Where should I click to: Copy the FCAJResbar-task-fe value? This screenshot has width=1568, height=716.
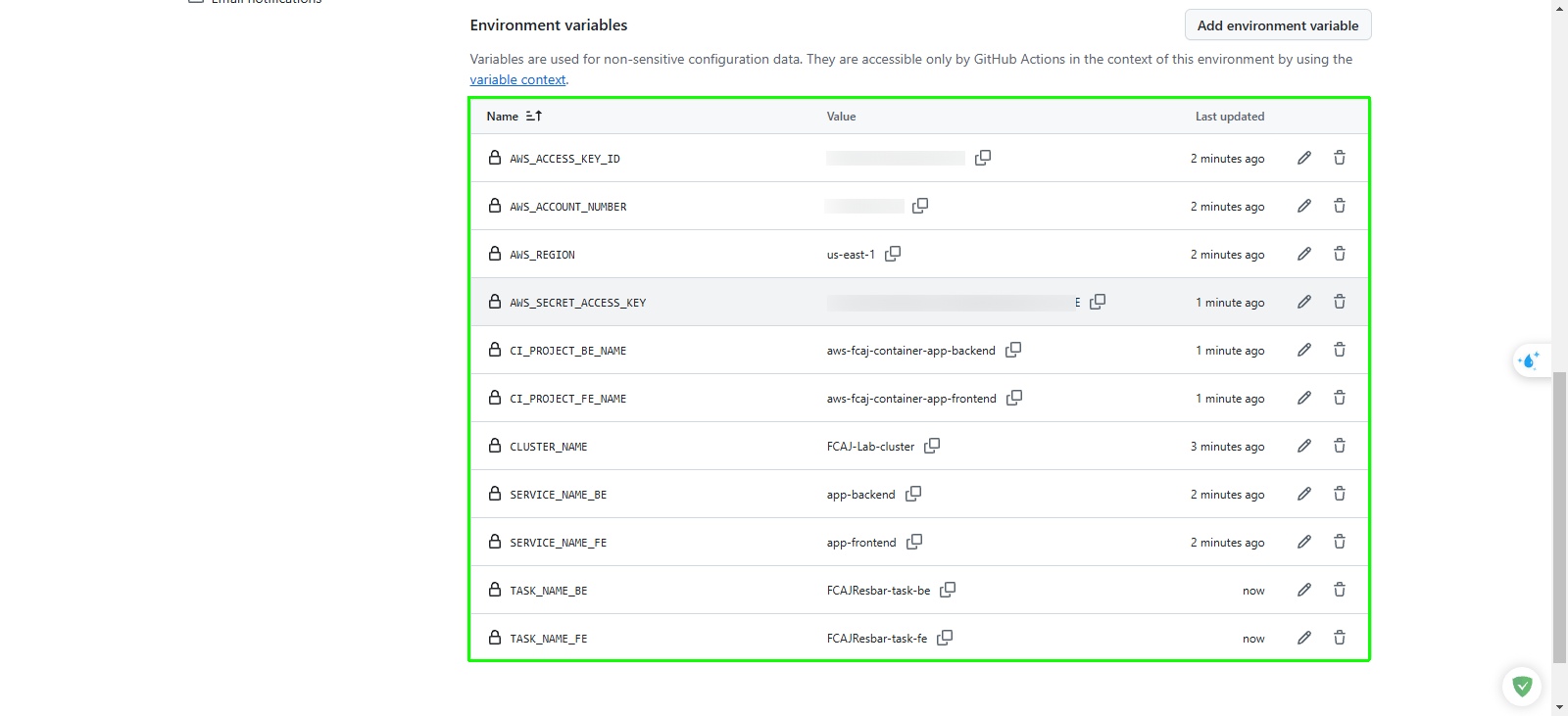945,638
